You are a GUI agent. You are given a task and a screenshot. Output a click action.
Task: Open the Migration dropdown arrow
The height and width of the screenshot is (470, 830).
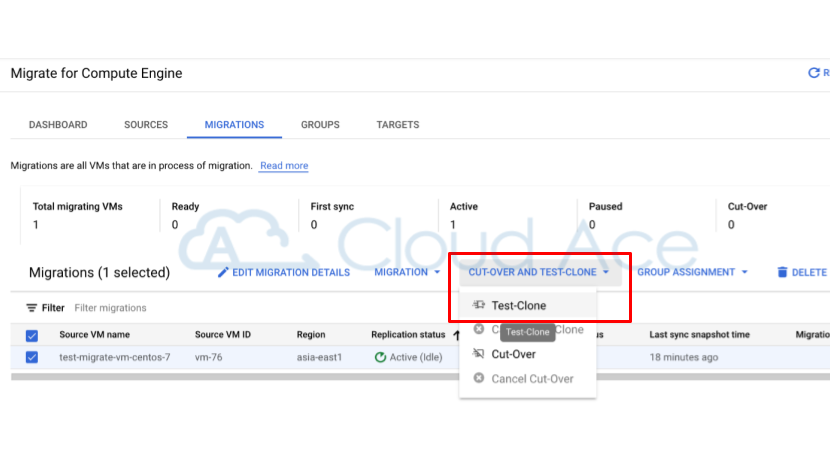(x=437, y=272)
